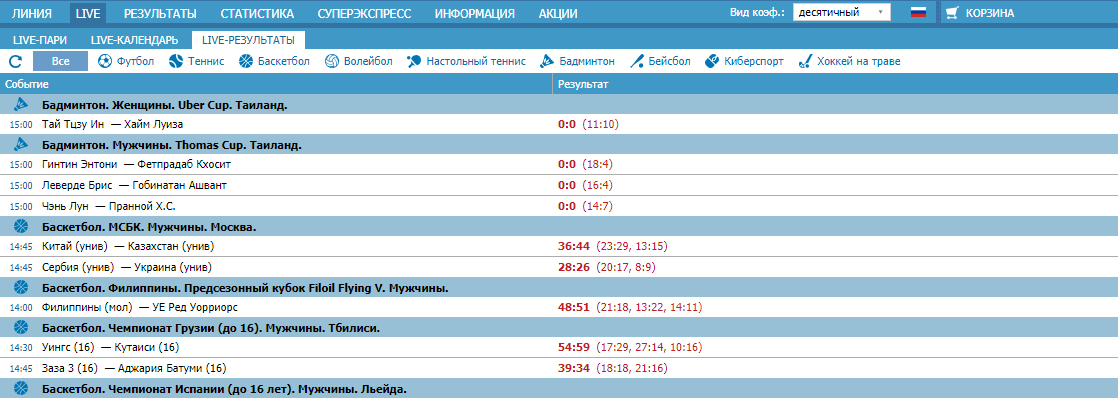
Task: Click the Russian flag language icon
Action: [918, 13]
